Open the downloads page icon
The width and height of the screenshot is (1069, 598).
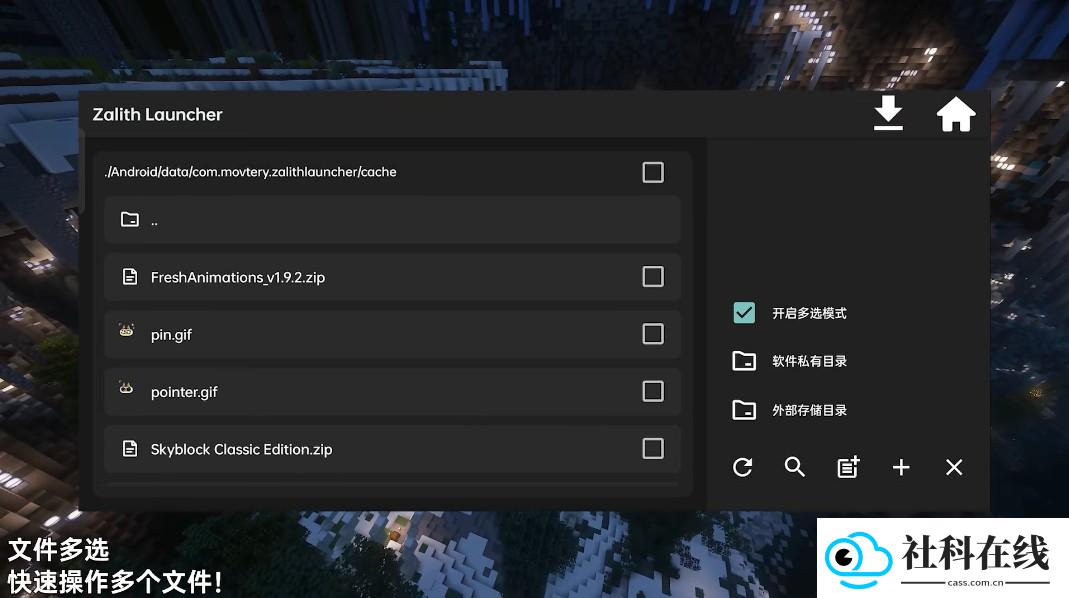click(888, 113)
